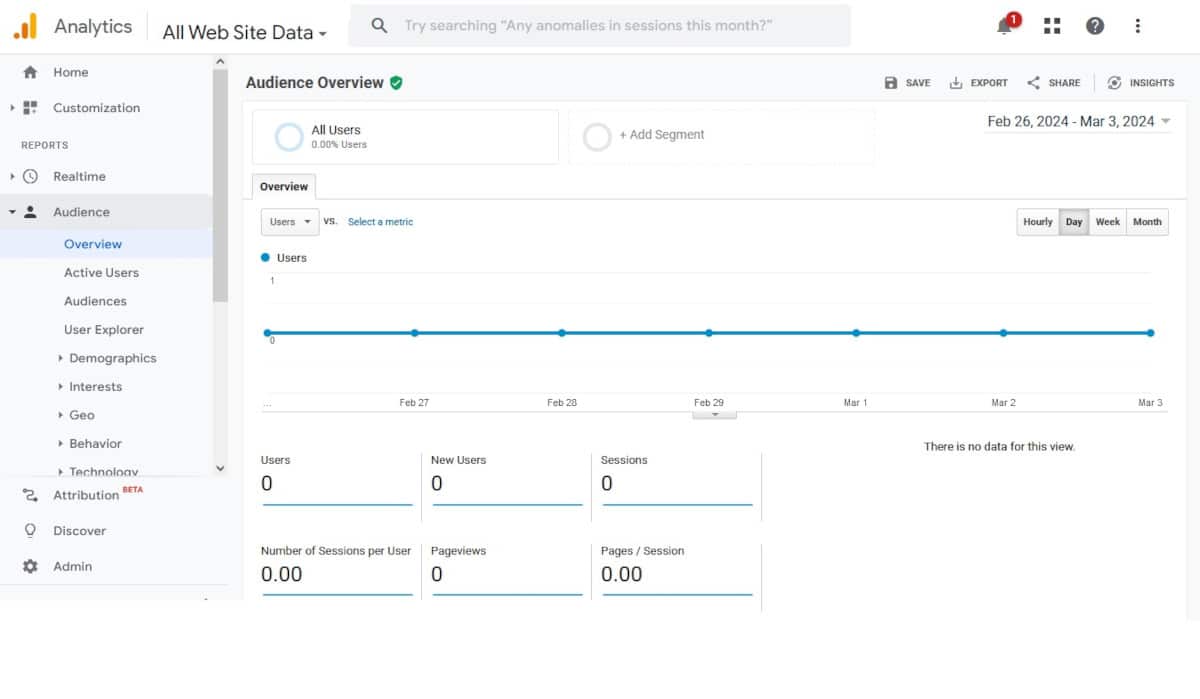The height and width of the screenshot is (699, 1200).
Task: Open the All Web Site Data selector
Action: (243, 31)
